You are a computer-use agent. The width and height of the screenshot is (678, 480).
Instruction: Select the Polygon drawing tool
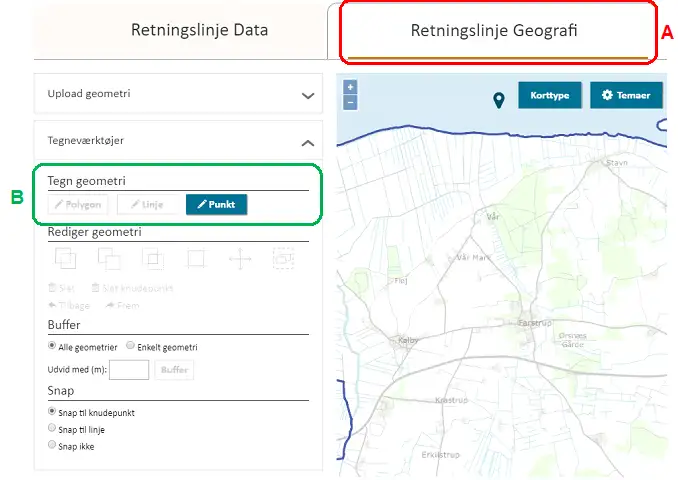[78, 205]
